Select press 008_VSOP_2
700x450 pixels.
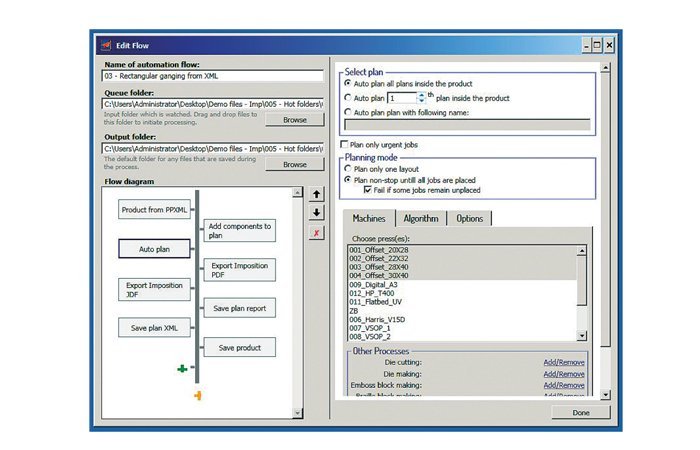(462, 337)
